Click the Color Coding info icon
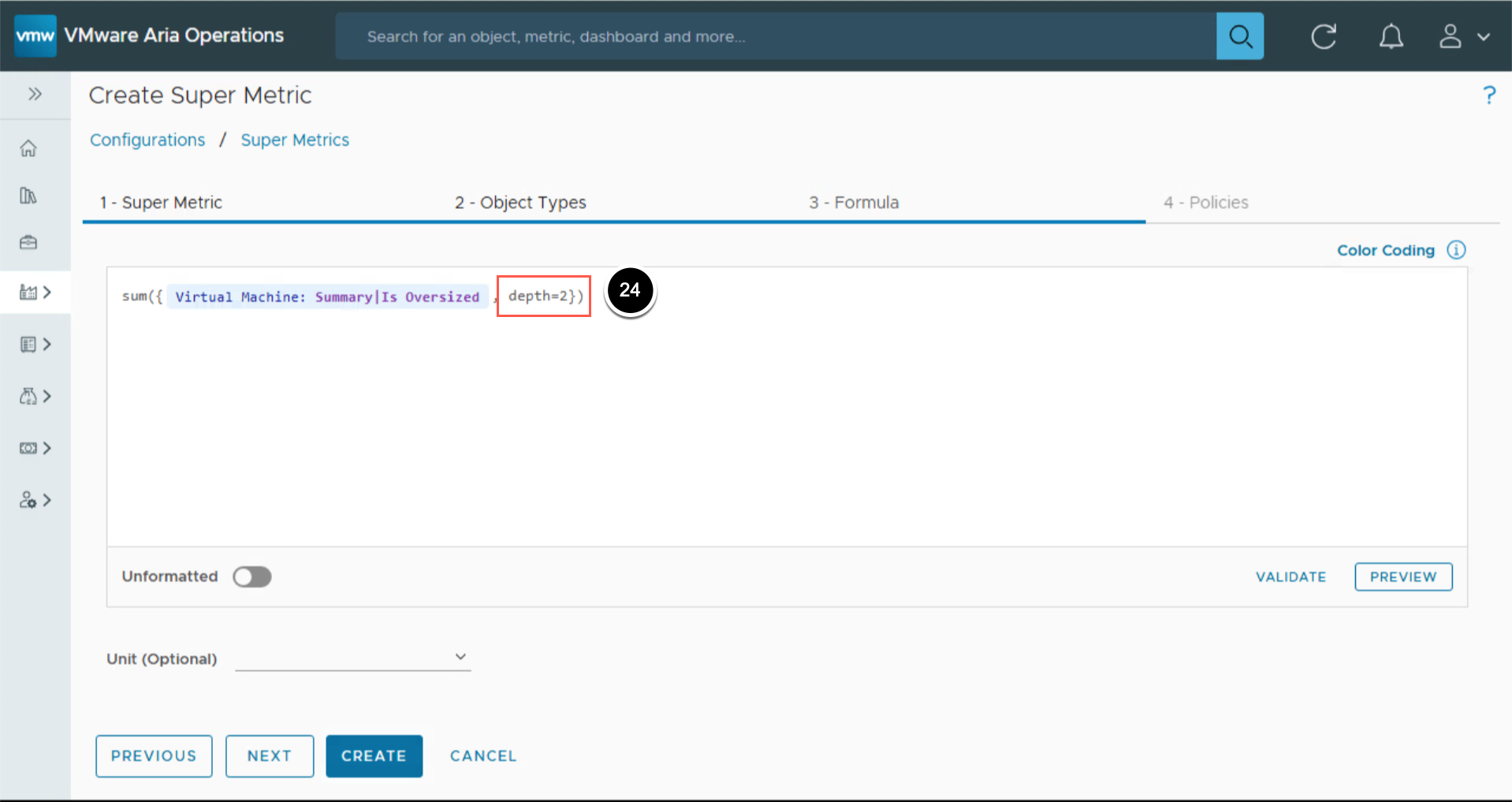Image resolution: width=1512 pixels, height=802 pixels. (x=1455, y=250)
